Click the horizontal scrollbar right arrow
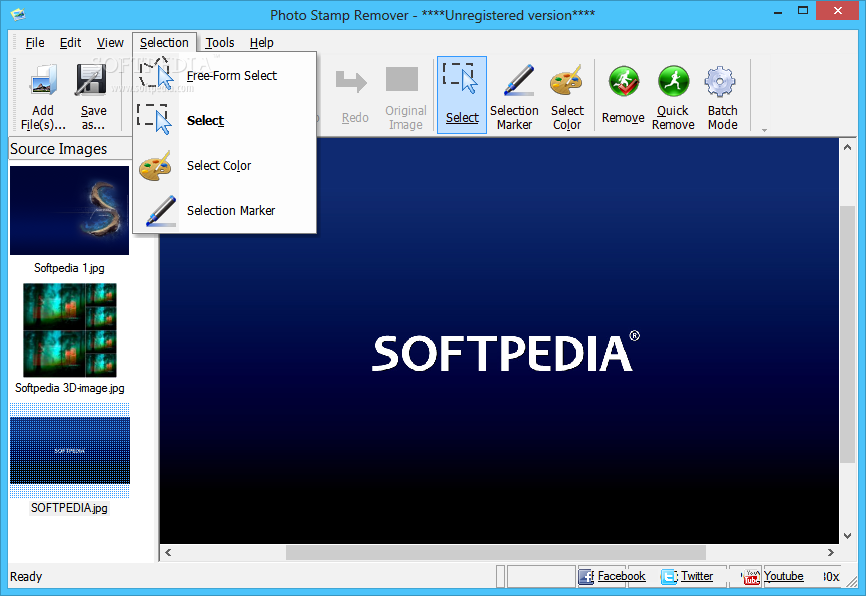 coord(830,552)
